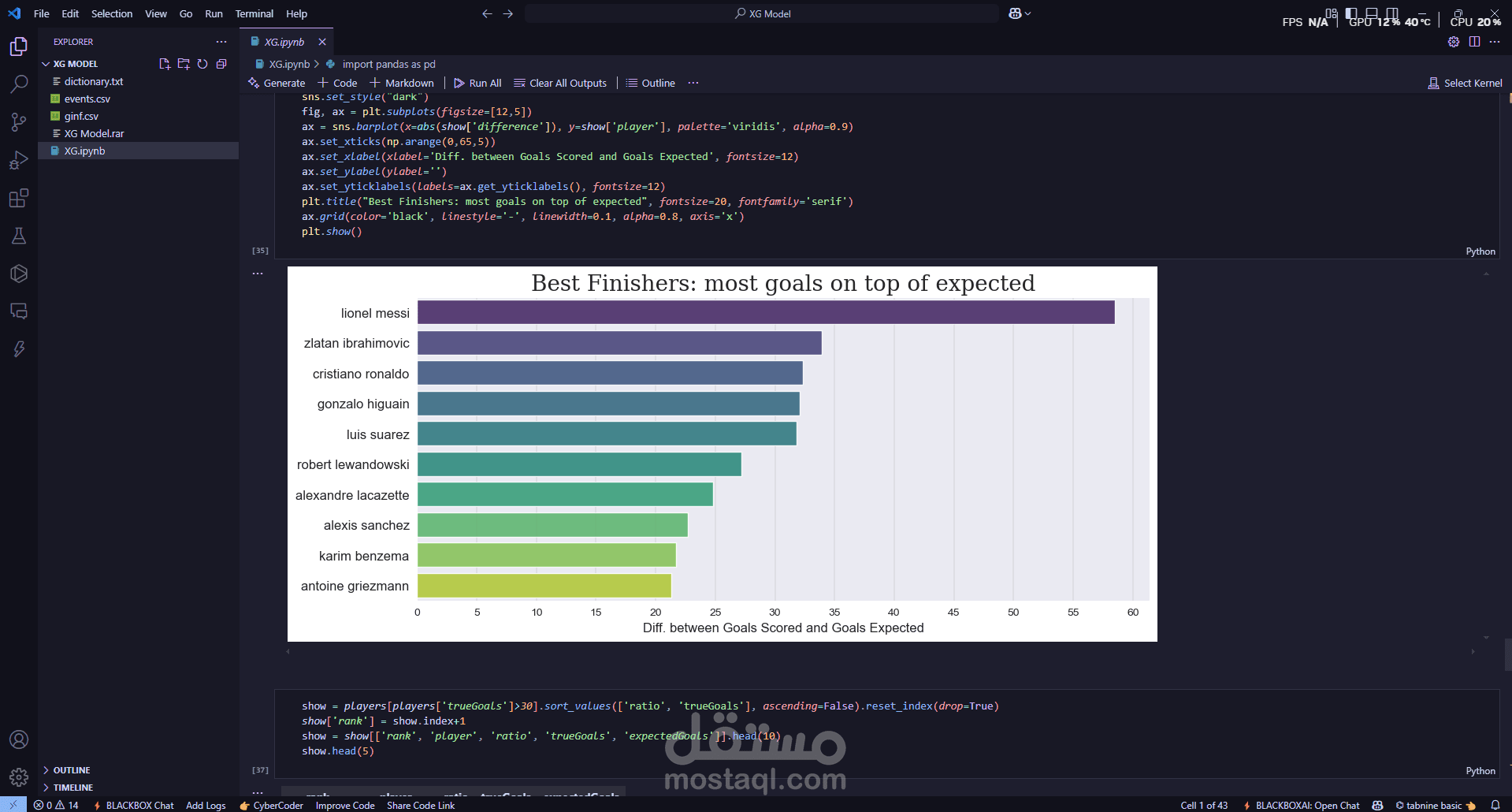Click Generate in the notebook toolbar
1512x812 pixels.
point(277,83)
